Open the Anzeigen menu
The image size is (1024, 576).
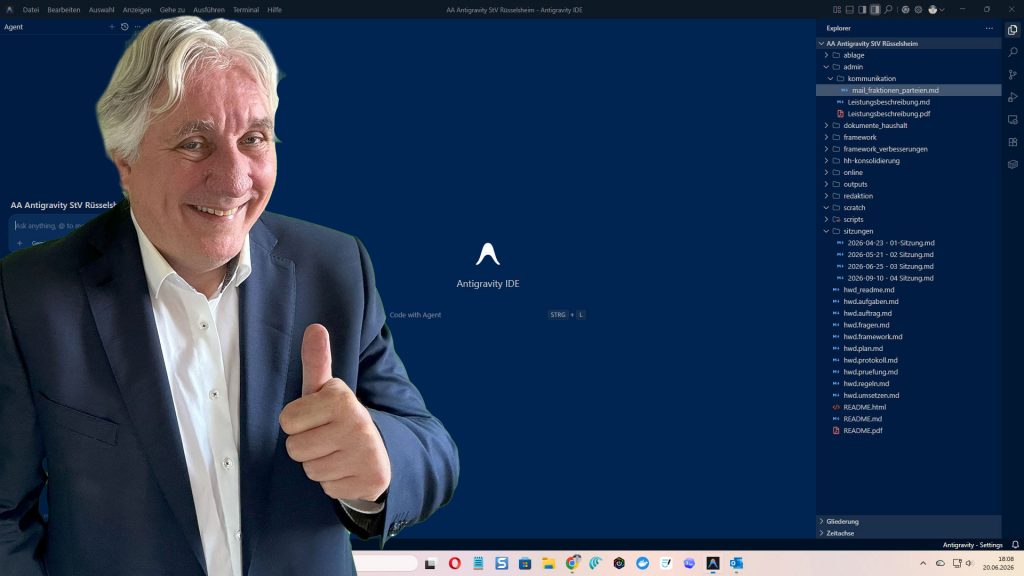click(x=136, y=10)
